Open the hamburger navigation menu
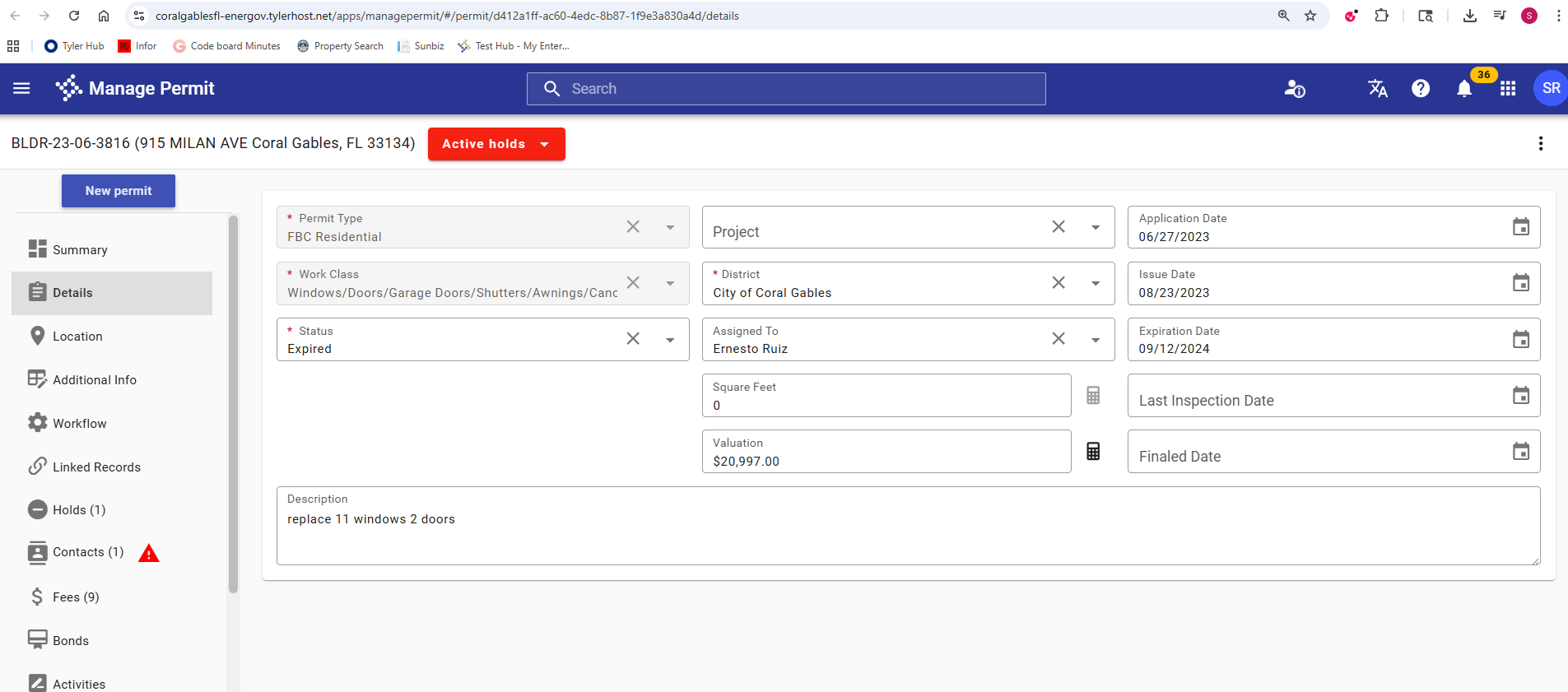Screen dimensions: 1568x692 tap(21, 88)
